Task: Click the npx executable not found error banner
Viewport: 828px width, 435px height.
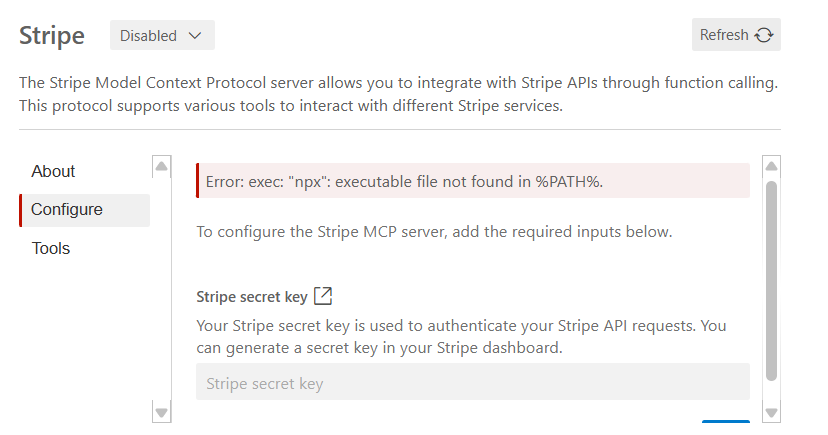Action: 472,181
